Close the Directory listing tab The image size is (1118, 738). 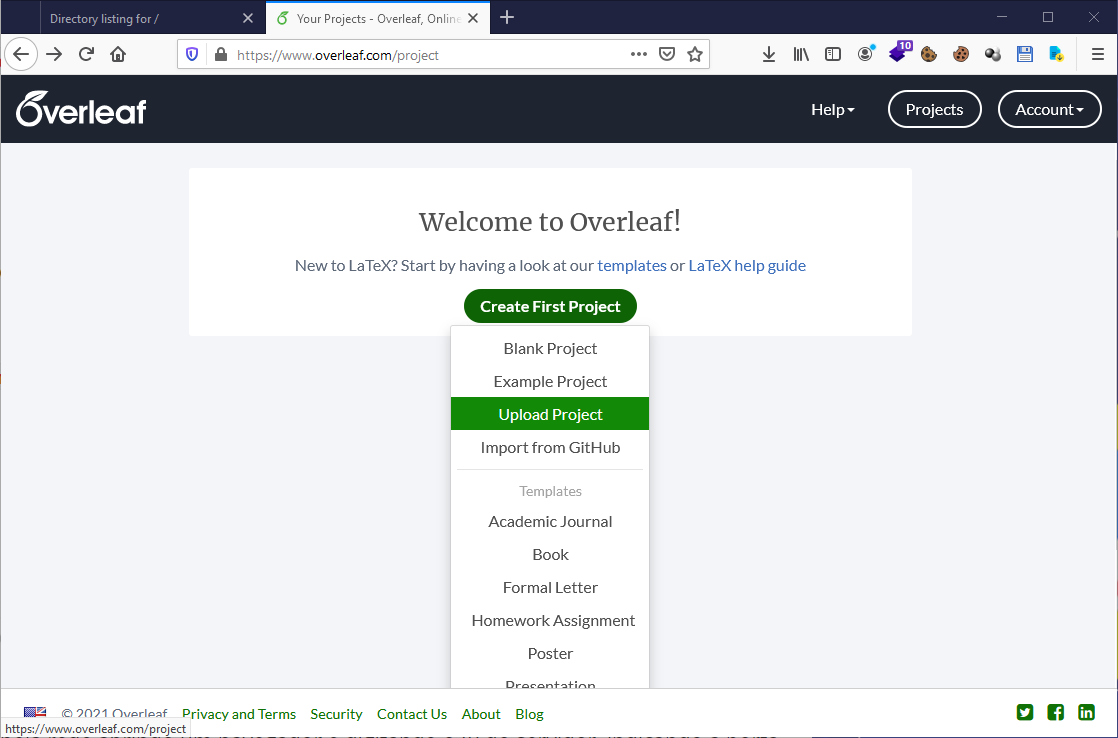coord(247,19)
